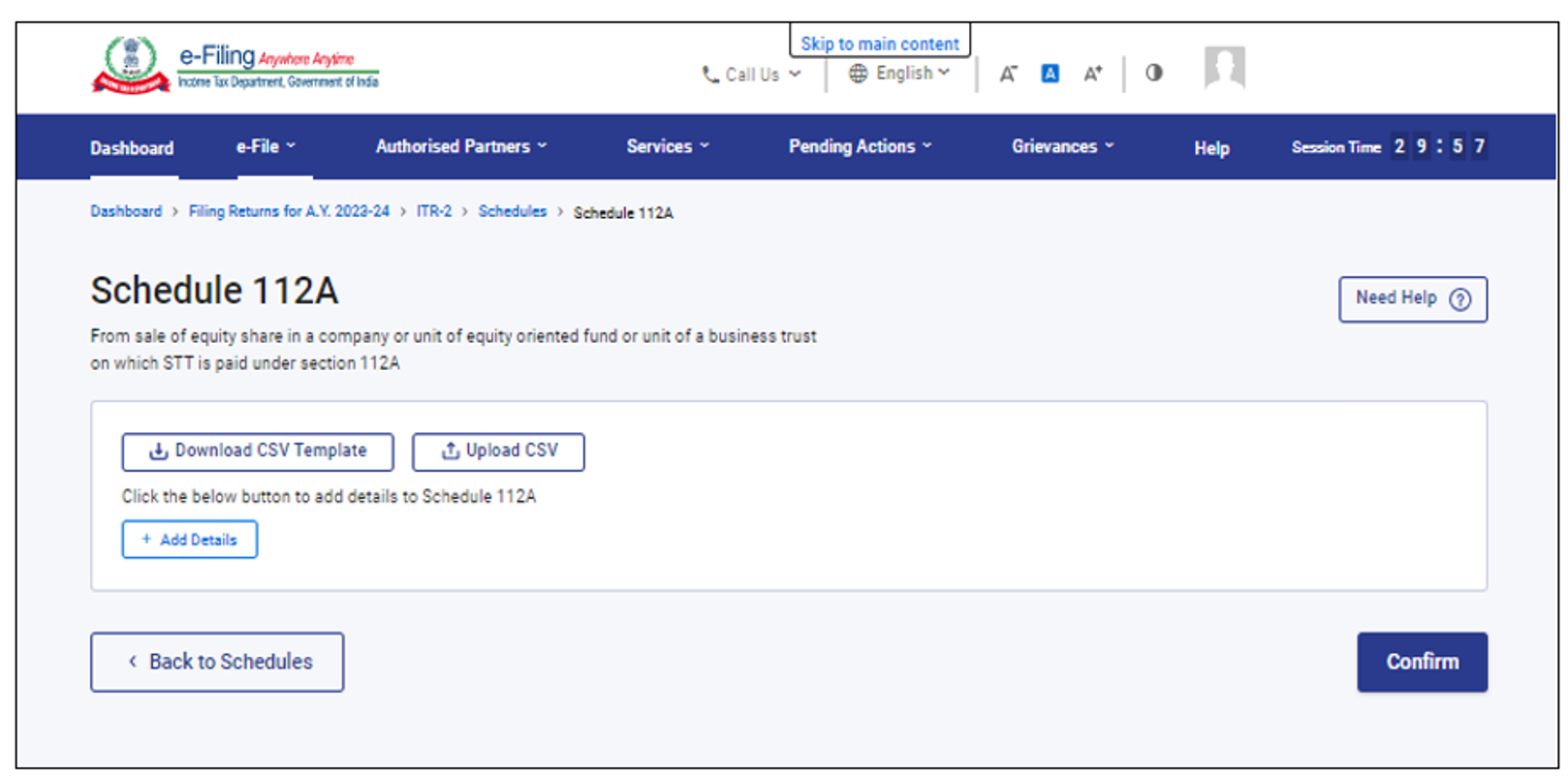Select the default font size A icon

point(1050,74)
